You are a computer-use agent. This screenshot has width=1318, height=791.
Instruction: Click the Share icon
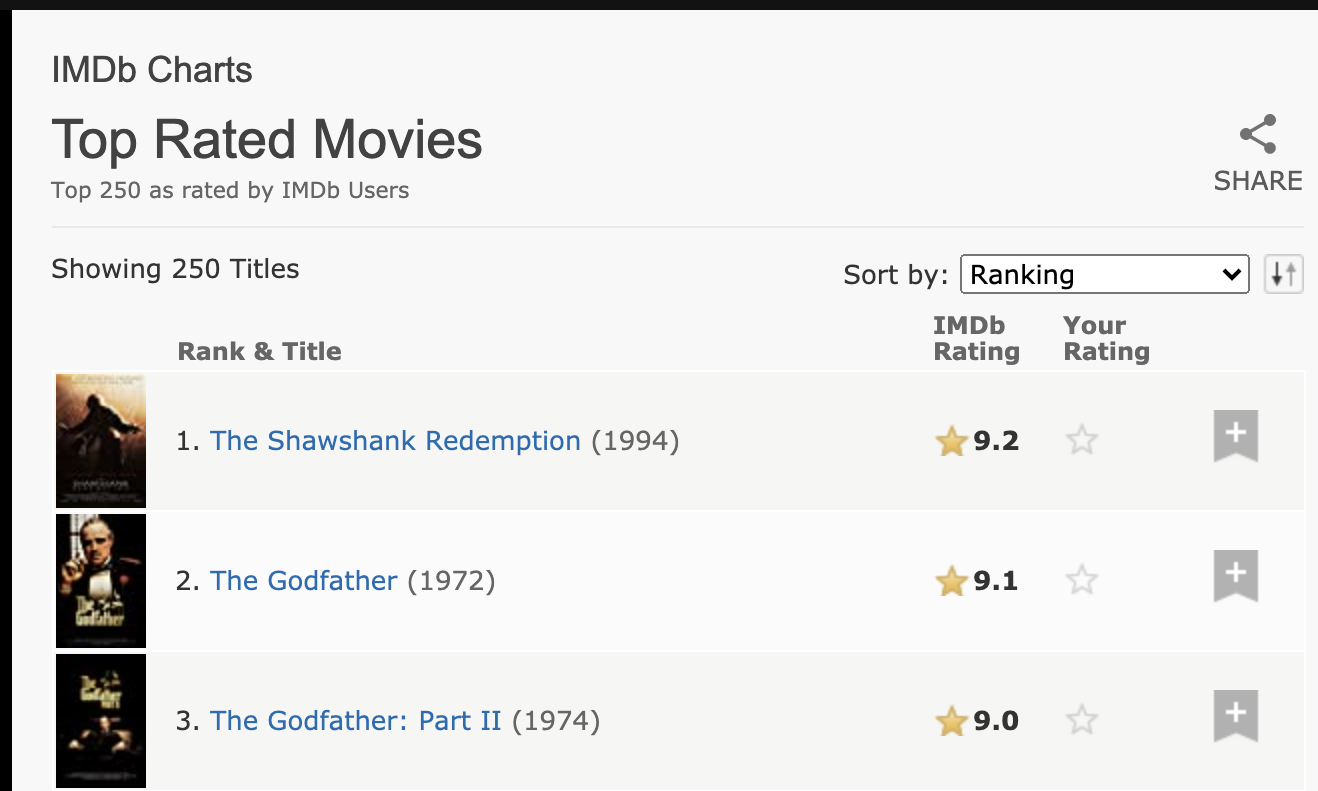pyautogui.click(x=1257, y=135)
